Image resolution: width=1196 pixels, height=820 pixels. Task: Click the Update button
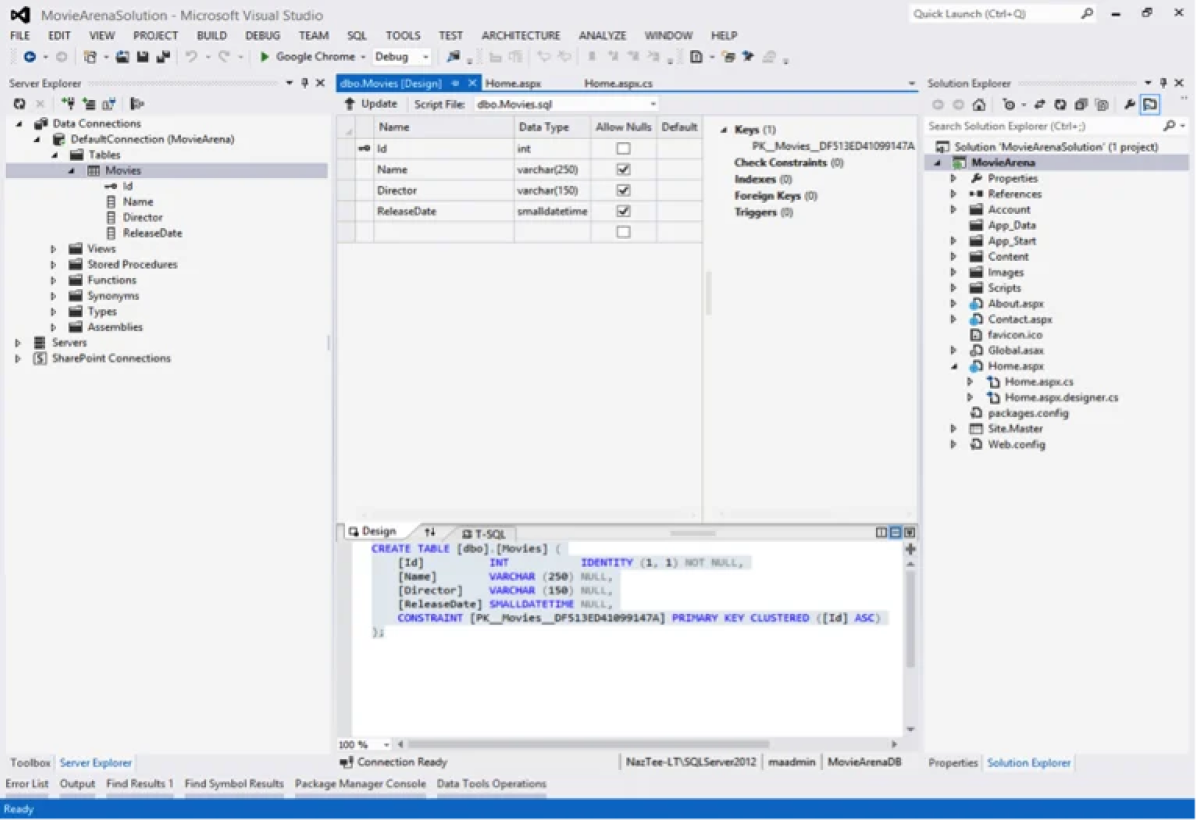(x=371, y=104)
